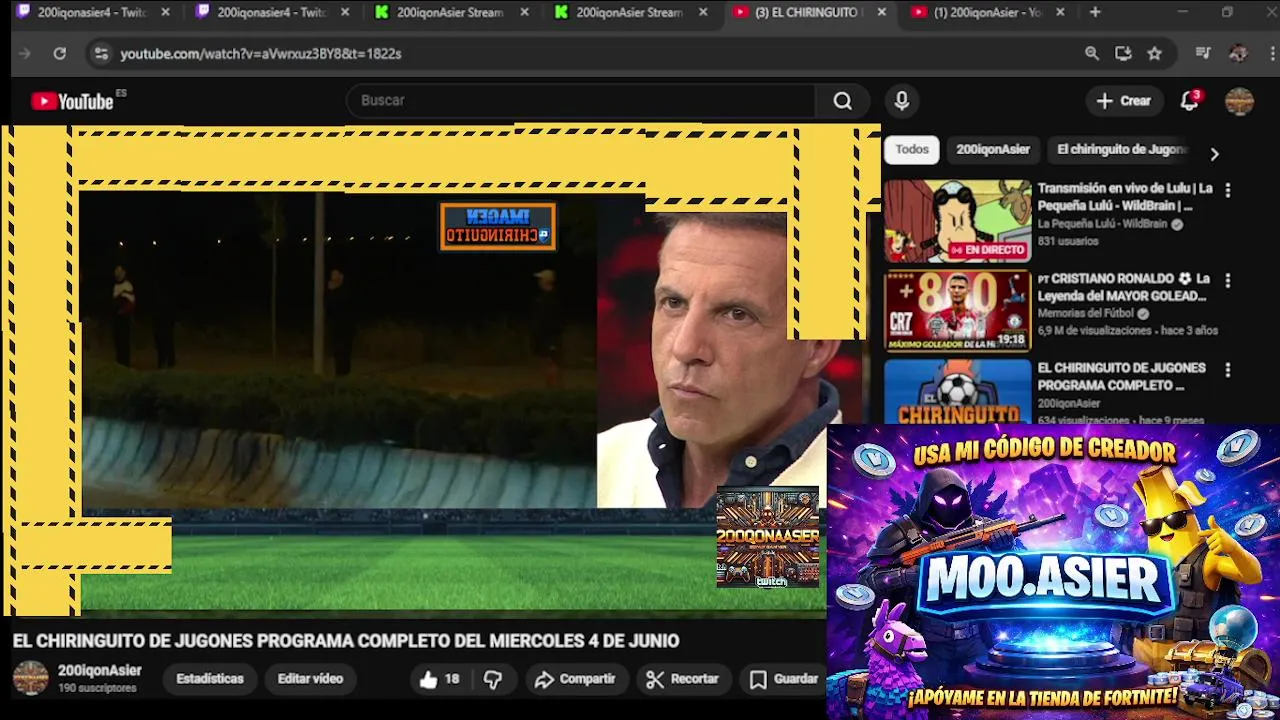This screenshot has height=720, width=1280.
Task: Like the video with thumbs up
Action: (x=440, y=679)
